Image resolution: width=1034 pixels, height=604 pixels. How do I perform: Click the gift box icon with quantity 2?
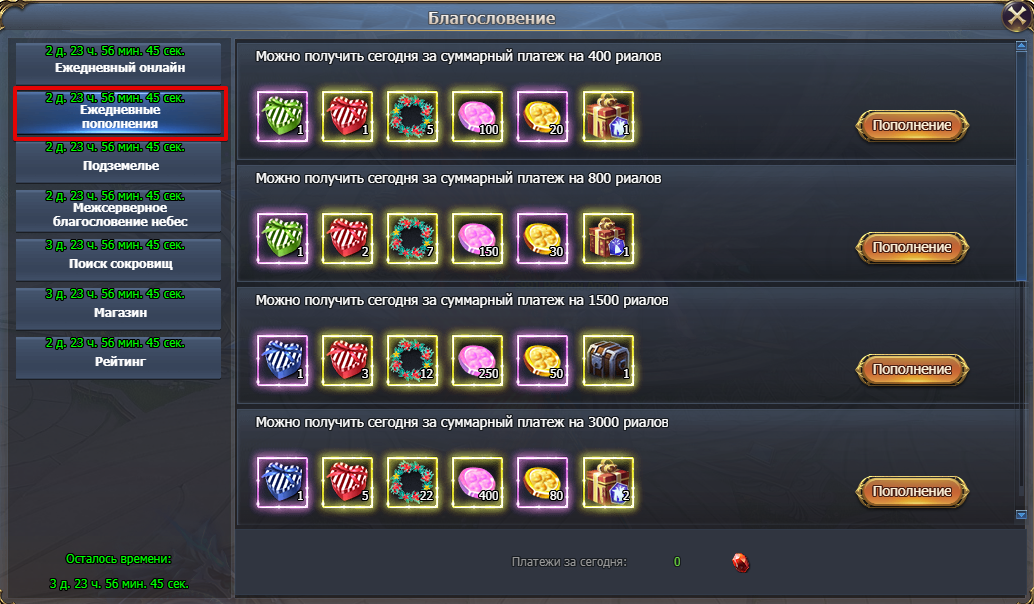coord(608,483)
